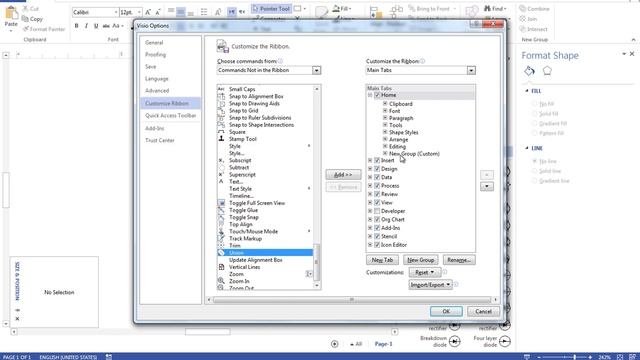Open the Page-1 sheet tab
The width and height of the screenshot is (640, 360).
[384, 344]
